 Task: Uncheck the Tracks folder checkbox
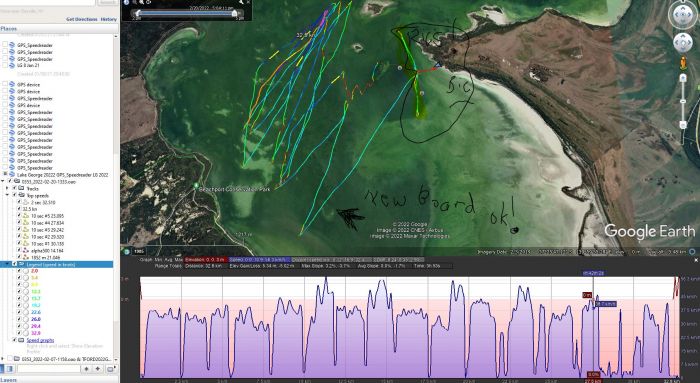coord(14,188)
